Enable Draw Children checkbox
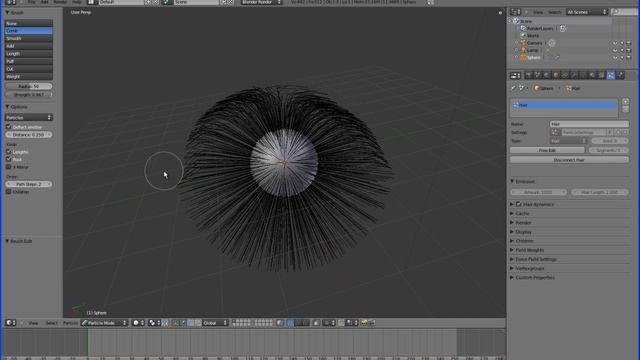This screenshot has width=640, height=360. coord(9,191)
